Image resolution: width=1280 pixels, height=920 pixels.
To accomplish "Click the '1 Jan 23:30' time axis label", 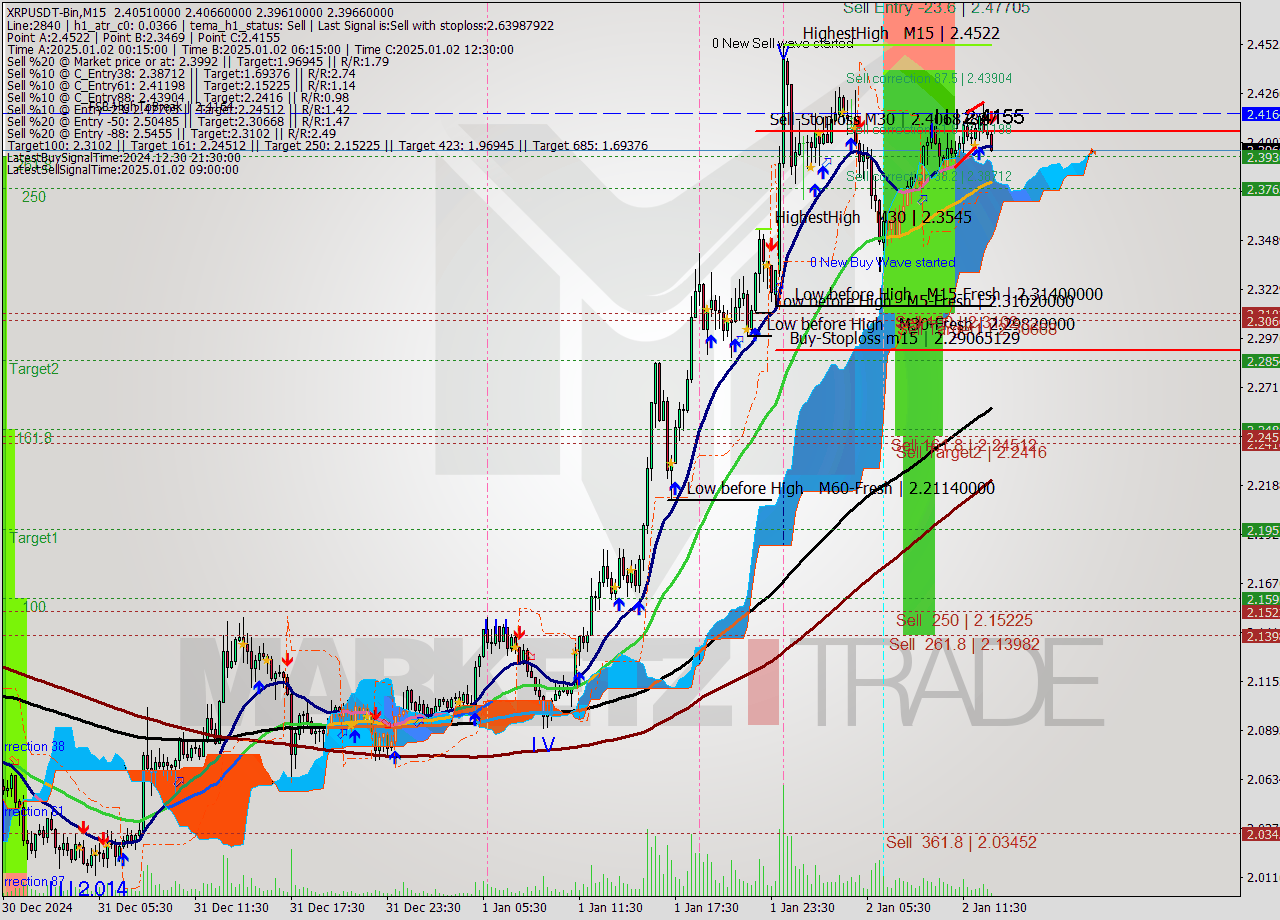I will coord(803,908).
